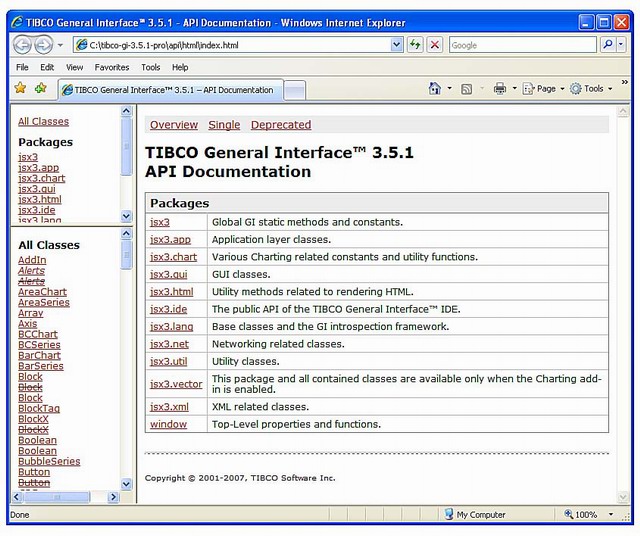The width and height of the screenshot is (640, 536).
Task: Open the BubbleSeries class link
Action: [49, 462]
